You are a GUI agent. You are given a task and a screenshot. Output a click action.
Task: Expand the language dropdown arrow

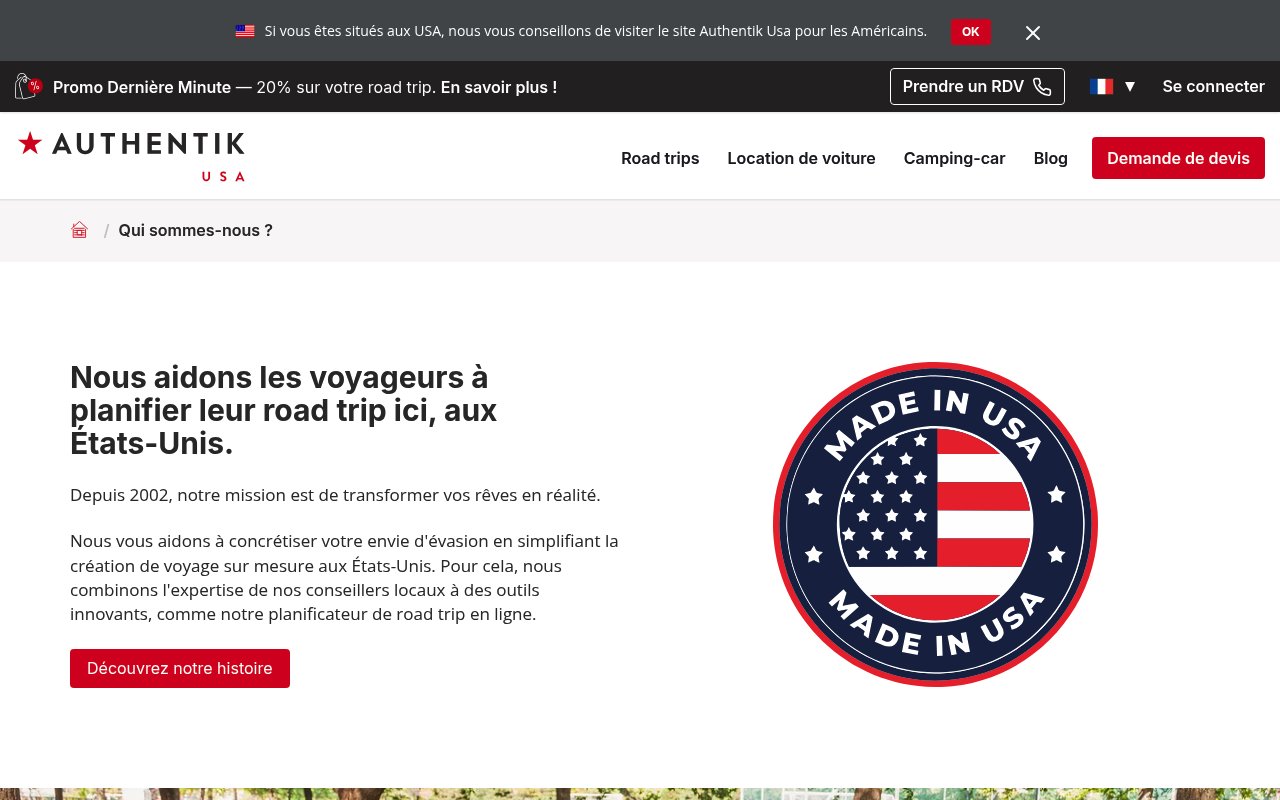[1130, 87]
